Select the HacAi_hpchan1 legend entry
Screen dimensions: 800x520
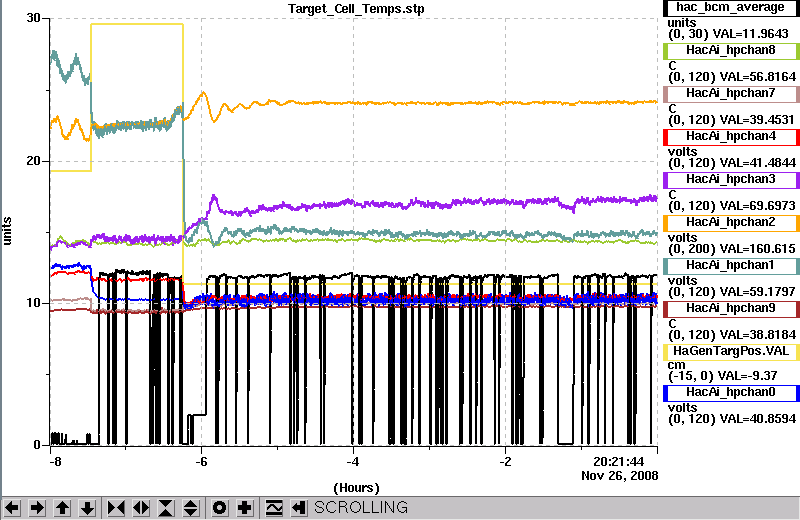coord(731,265)
